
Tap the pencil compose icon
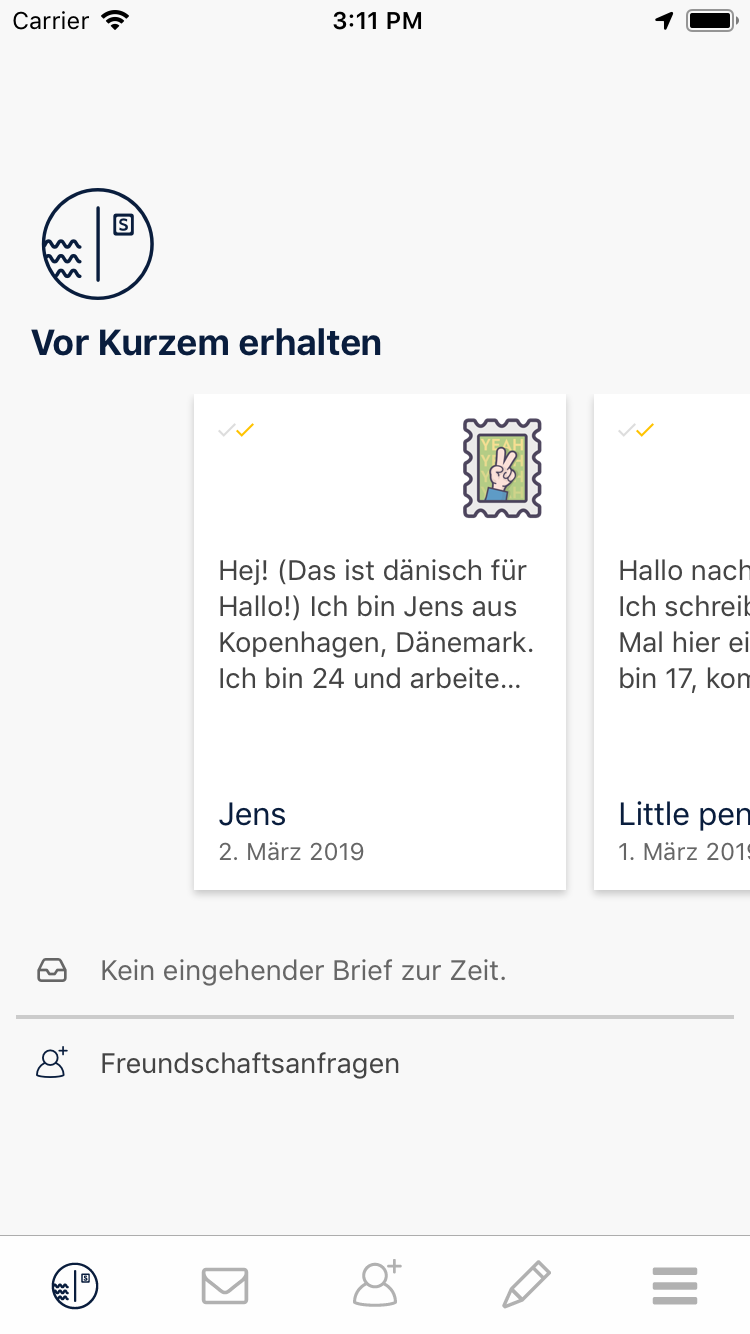(526, 1285)
